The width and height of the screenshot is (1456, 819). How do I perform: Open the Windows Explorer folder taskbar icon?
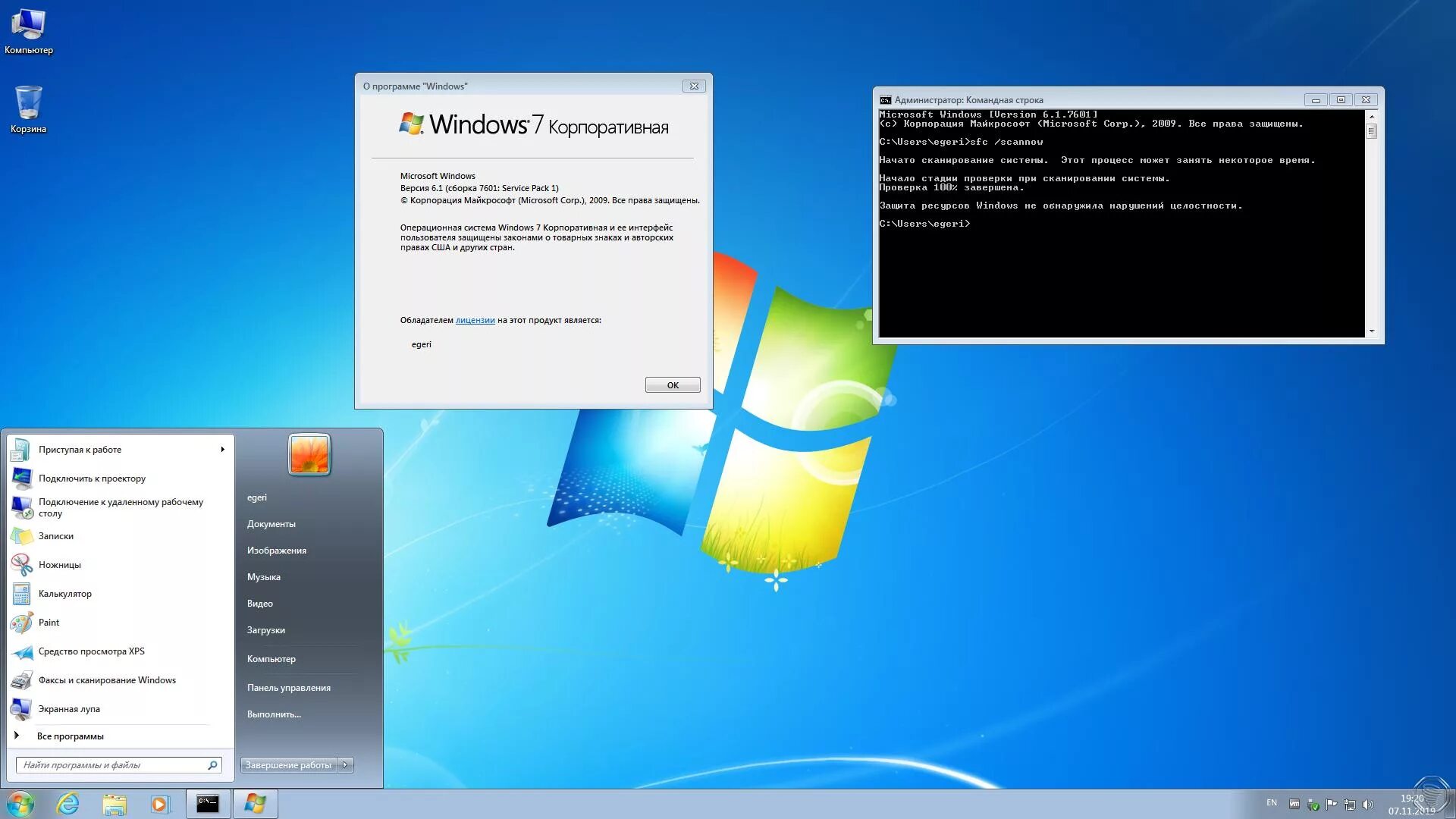115,804
